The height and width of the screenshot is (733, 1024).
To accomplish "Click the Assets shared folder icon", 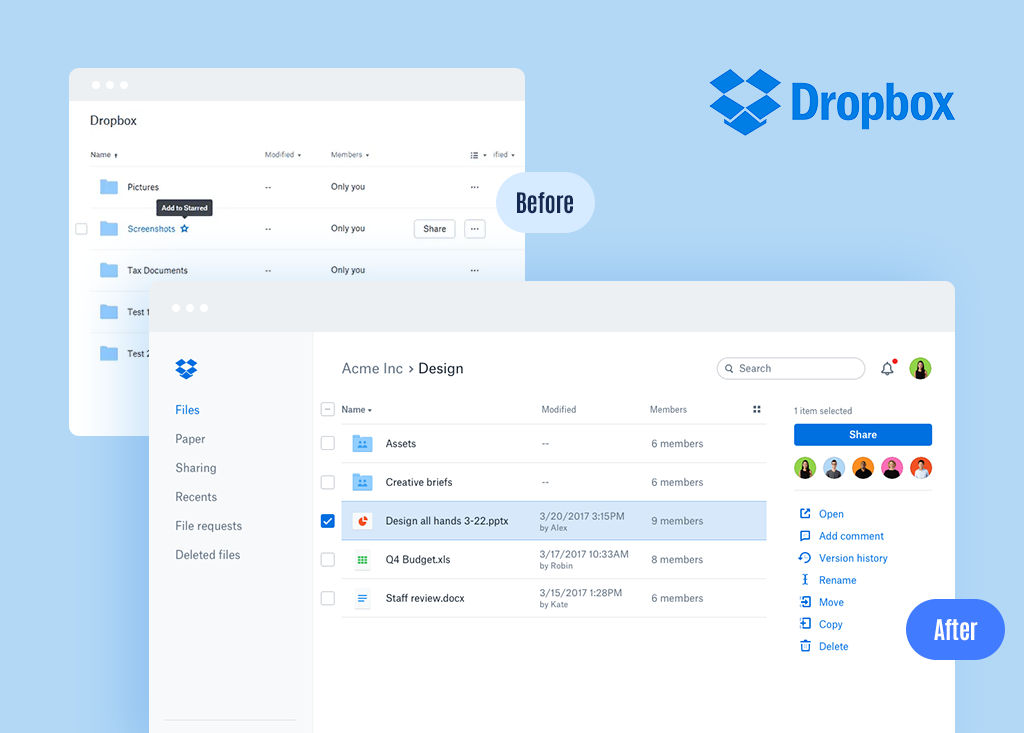I will 362,444.
